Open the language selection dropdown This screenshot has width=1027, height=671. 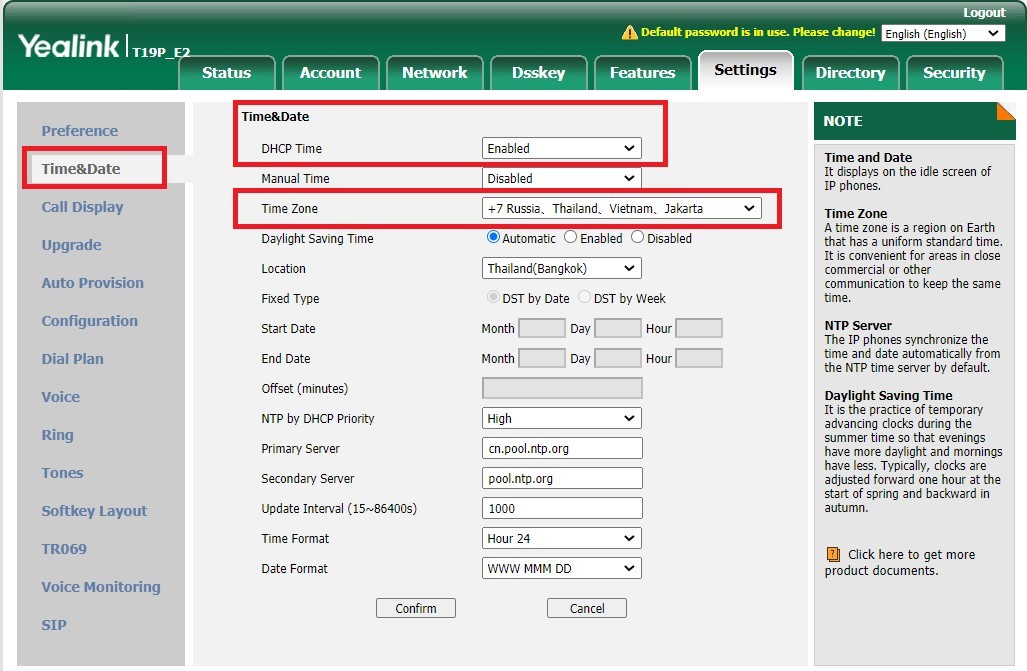pyautogui.click(x=942, y=34)
